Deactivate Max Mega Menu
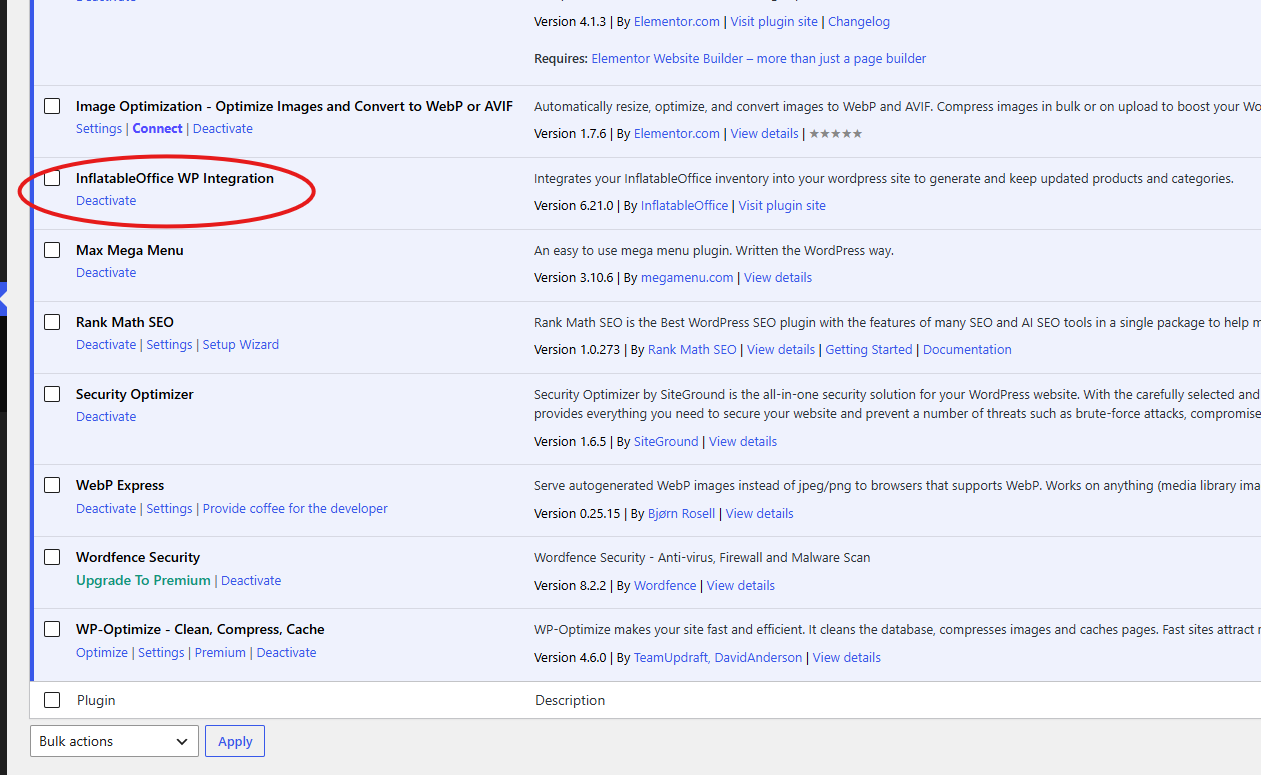1261x775 pixels. tap(106, 272)
